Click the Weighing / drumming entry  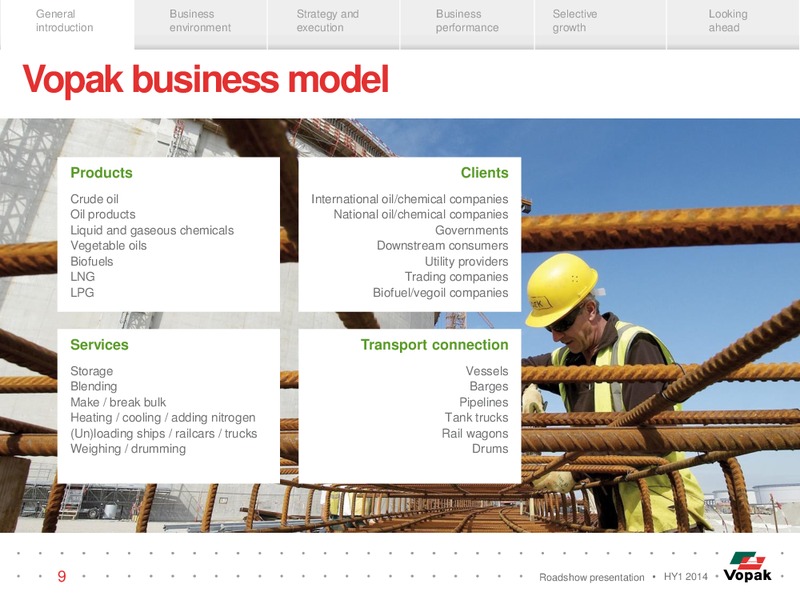(x=128, y=448)
